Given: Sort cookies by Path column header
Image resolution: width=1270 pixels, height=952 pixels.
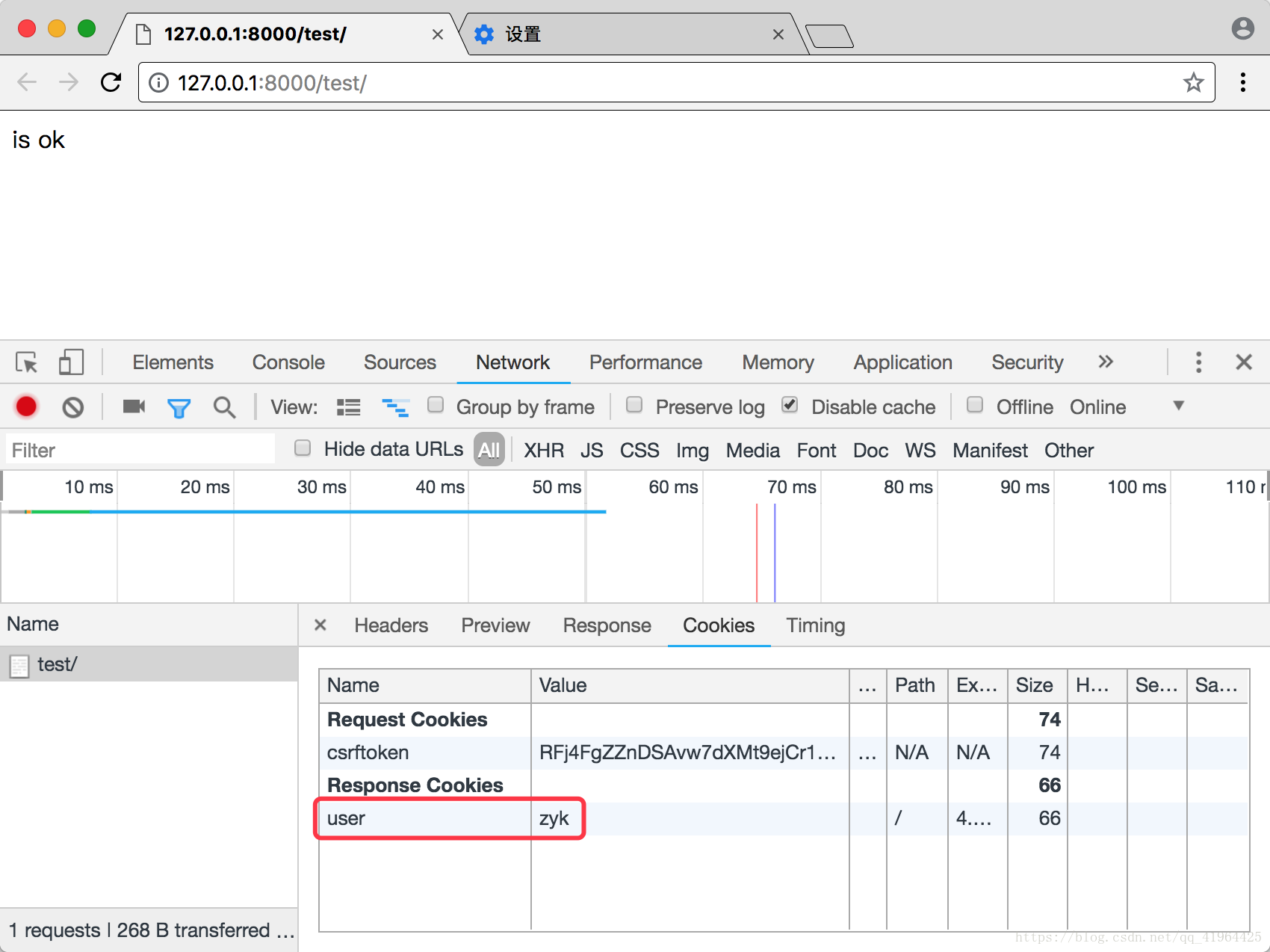Looking at the screenshot, I should 917,685.
